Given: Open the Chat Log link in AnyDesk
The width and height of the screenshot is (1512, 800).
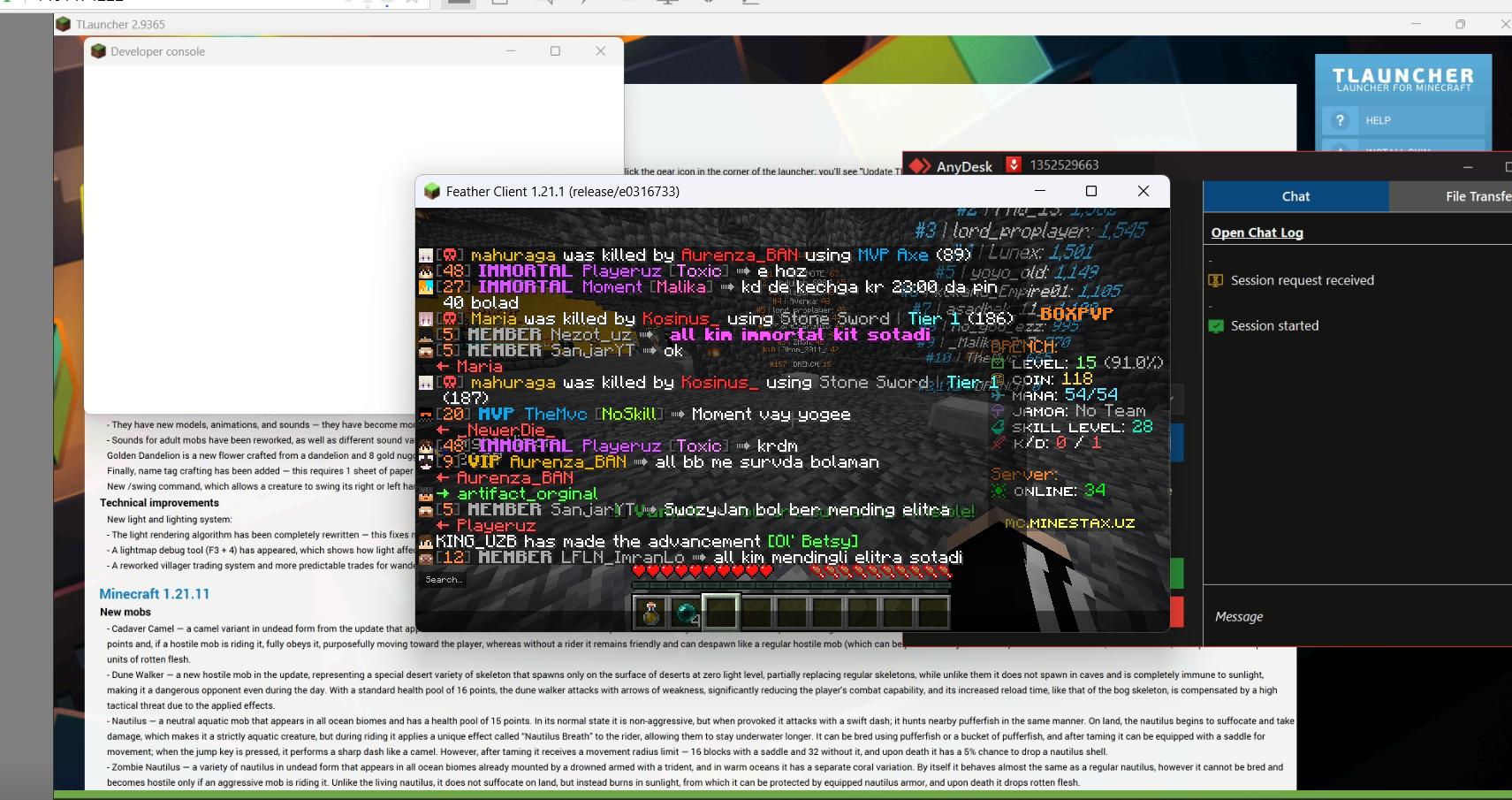Looking at the screenshot, I should [1257, 232].
